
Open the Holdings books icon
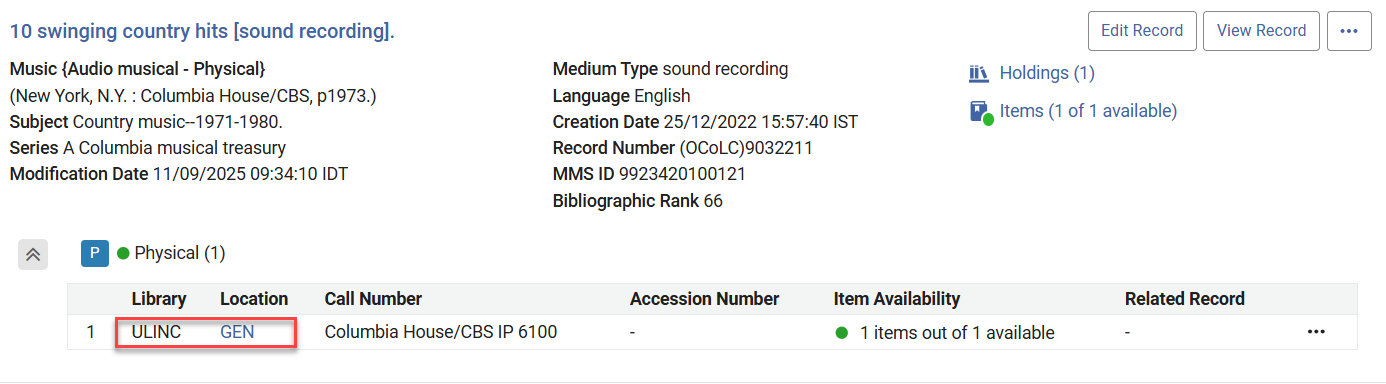coord(978,73)
